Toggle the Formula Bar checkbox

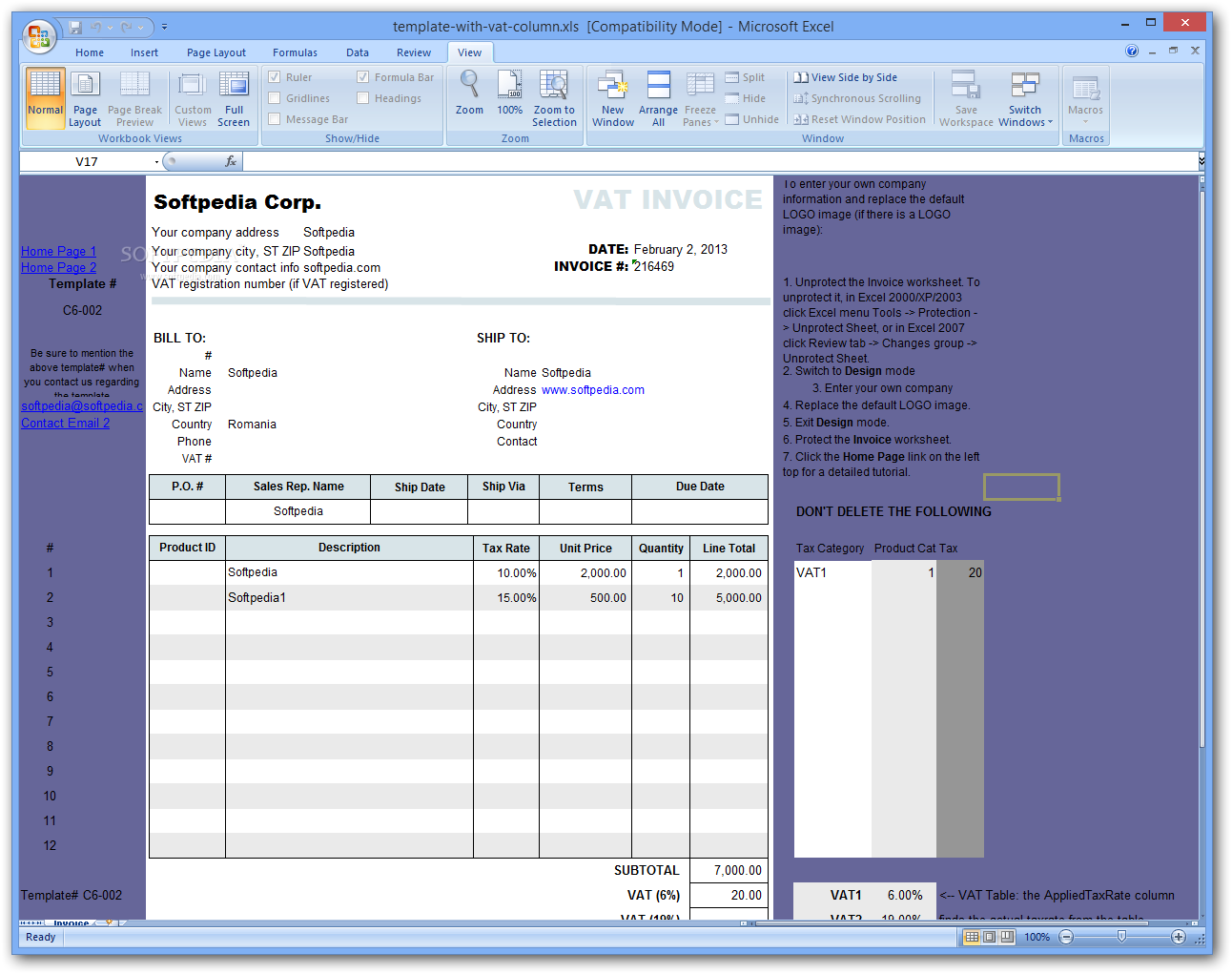363,77
